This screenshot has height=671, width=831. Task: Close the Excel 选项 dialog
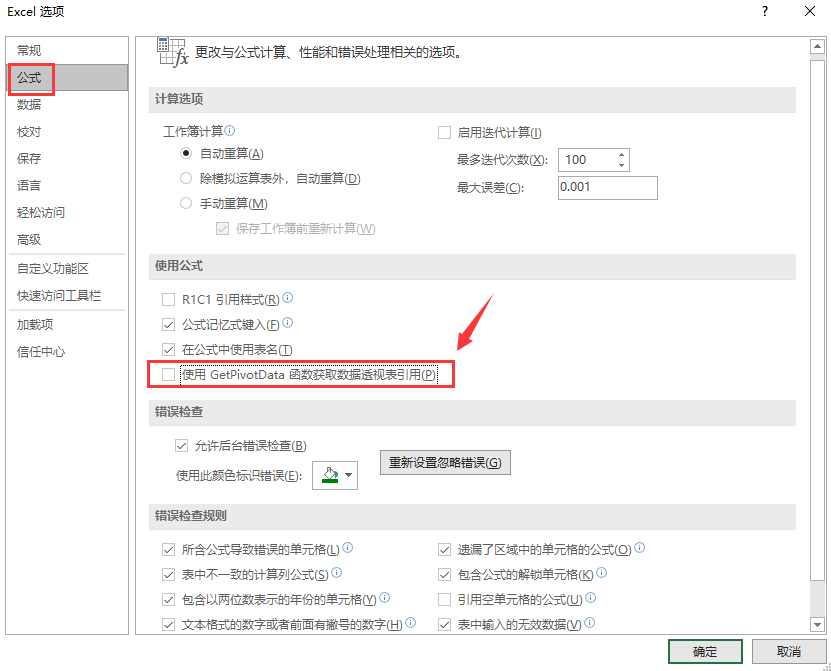click(810, 12)
